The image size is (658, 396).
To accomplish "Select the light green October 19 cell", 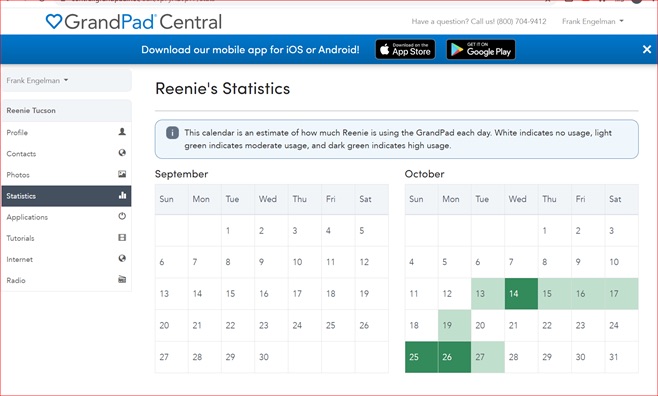I will (454, 325).
